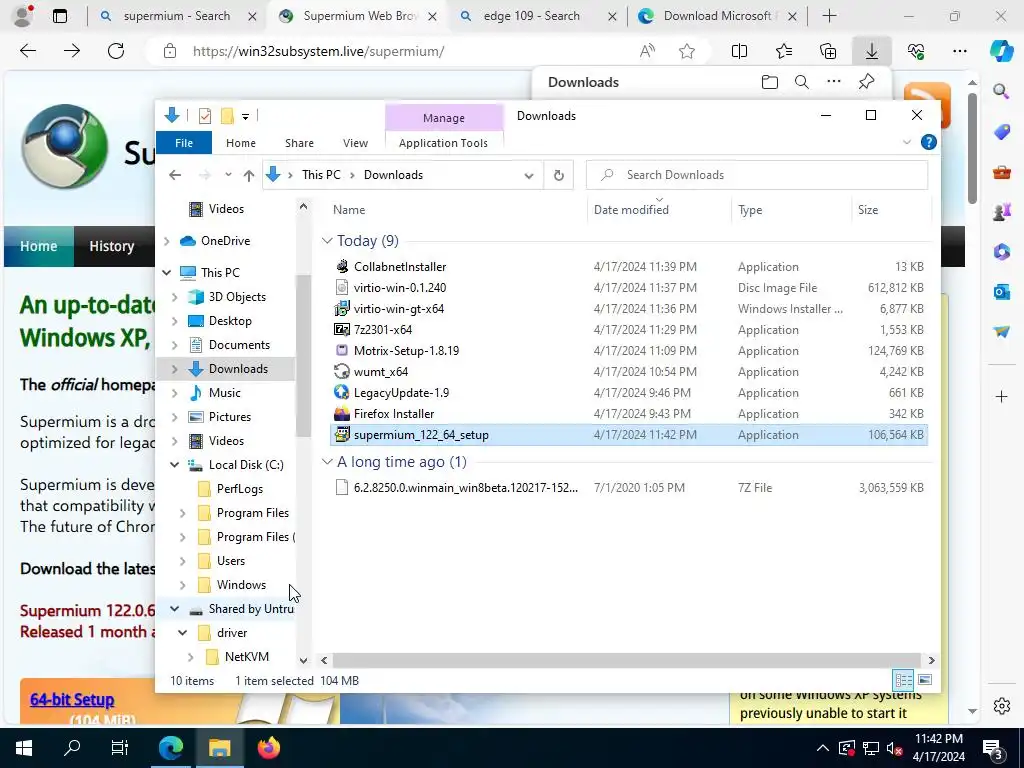Select supermium_122_64_setup file
Screen dimensions: 1024x768
coord(421,434)
